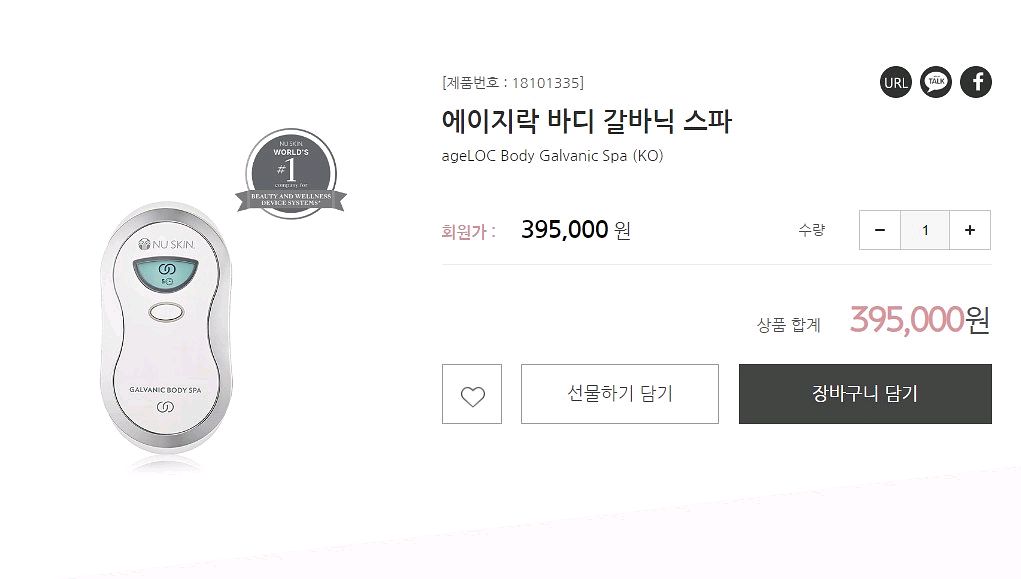Image resolution: width=1021 pixels, height=579 pixels.
Task: Increase quantity with the plus button
Action: (x=969, y=230)
